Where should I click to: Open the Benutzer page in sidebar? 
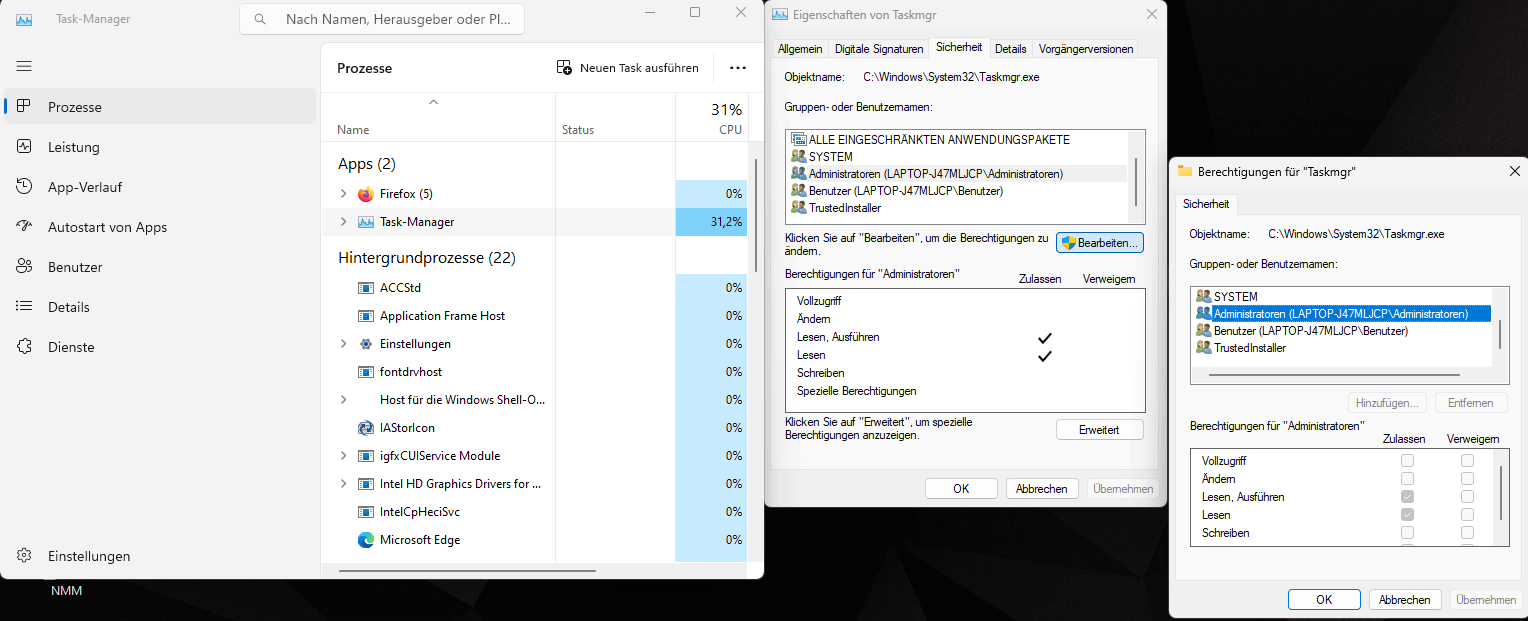[x=160, y=267]
